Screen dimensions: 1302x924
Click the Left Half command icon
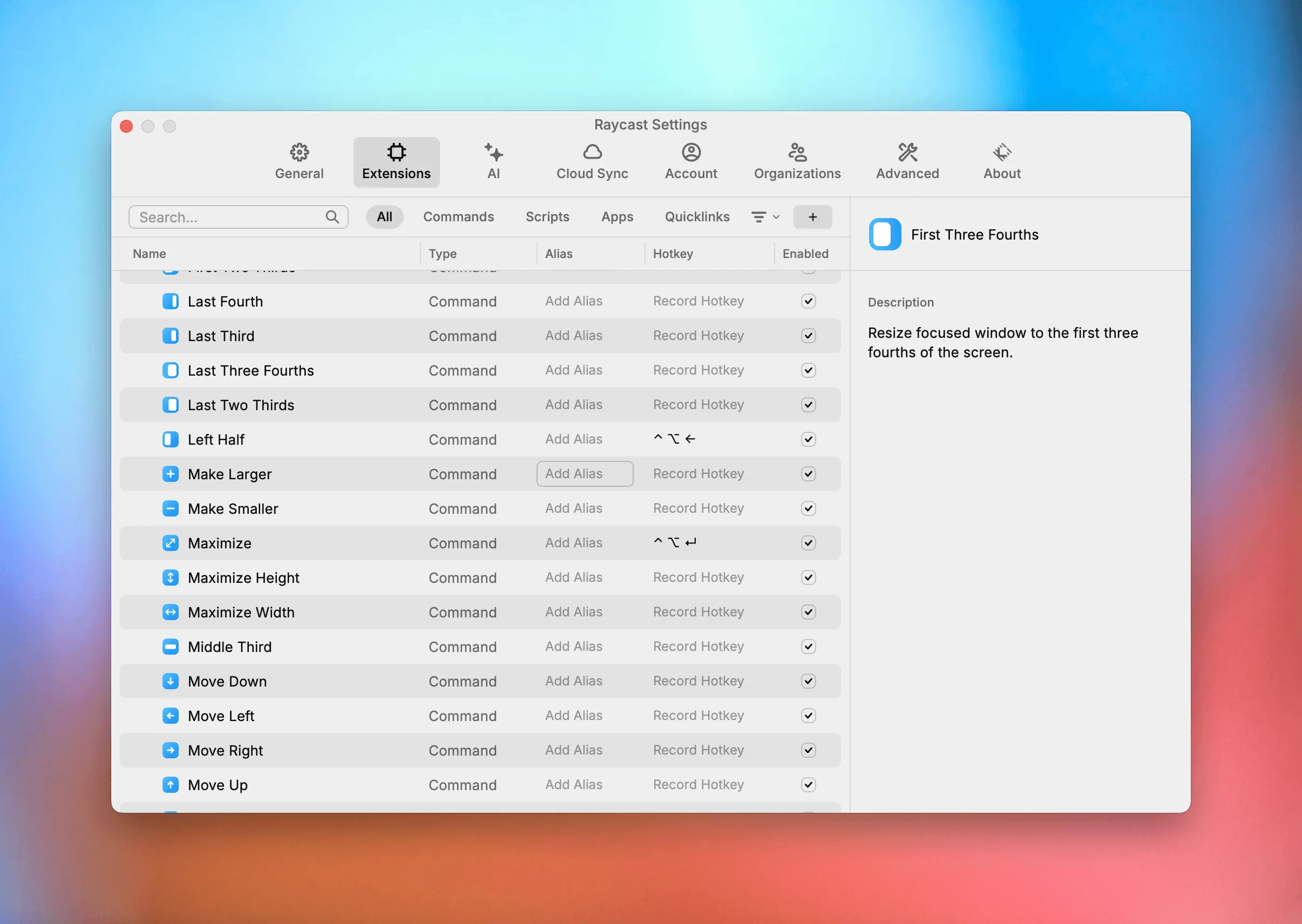pyautogui.click(x=170, y=439)
